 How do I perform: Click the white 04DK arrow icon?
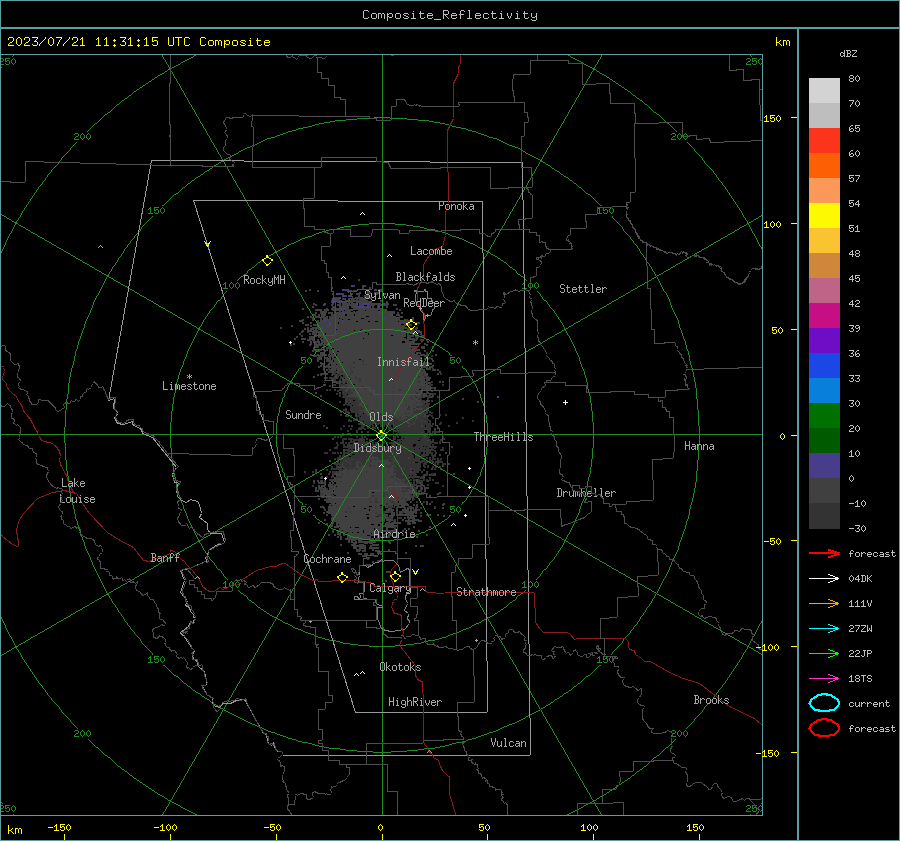coord(824,578)
